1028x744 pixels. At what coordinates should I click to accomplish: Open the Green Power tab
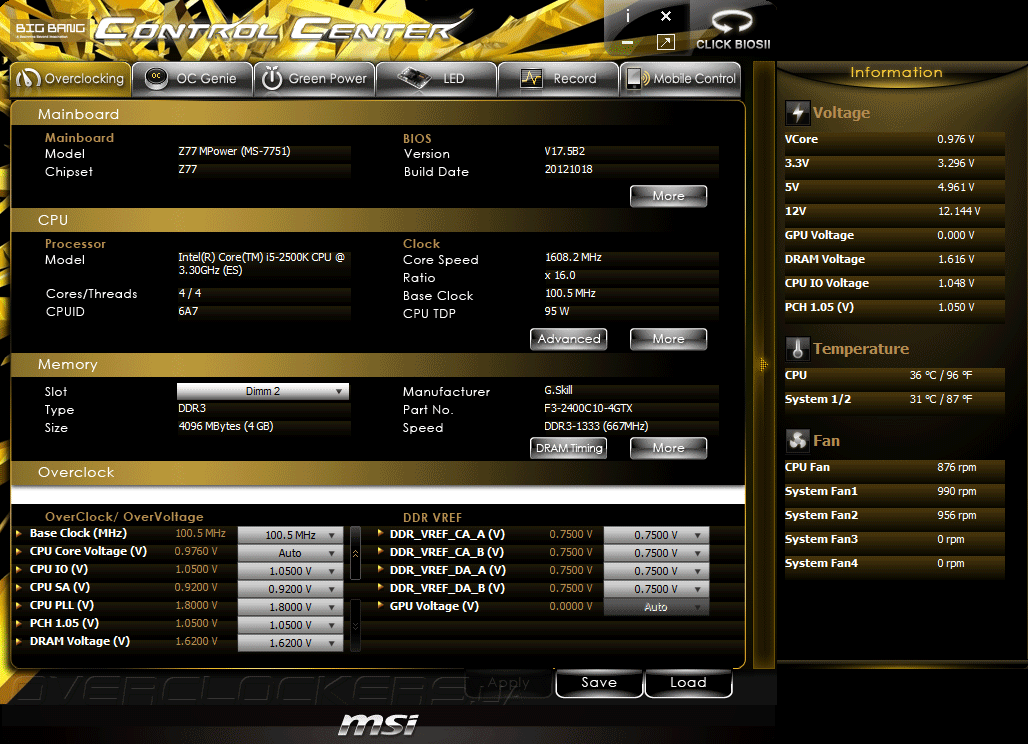pos(315,79)
